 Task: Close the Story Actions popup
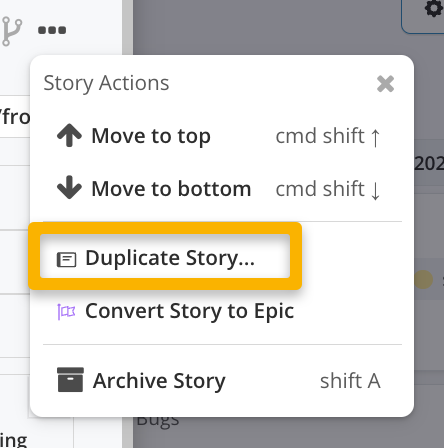[385, 83]
